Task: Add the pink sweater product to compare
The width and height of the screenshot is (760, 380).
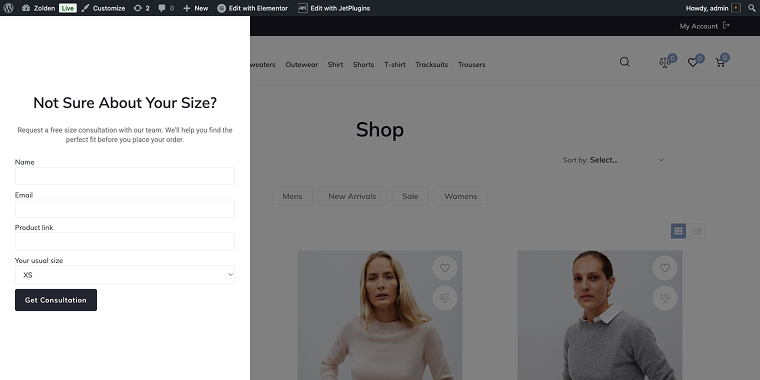Action: 445,298
